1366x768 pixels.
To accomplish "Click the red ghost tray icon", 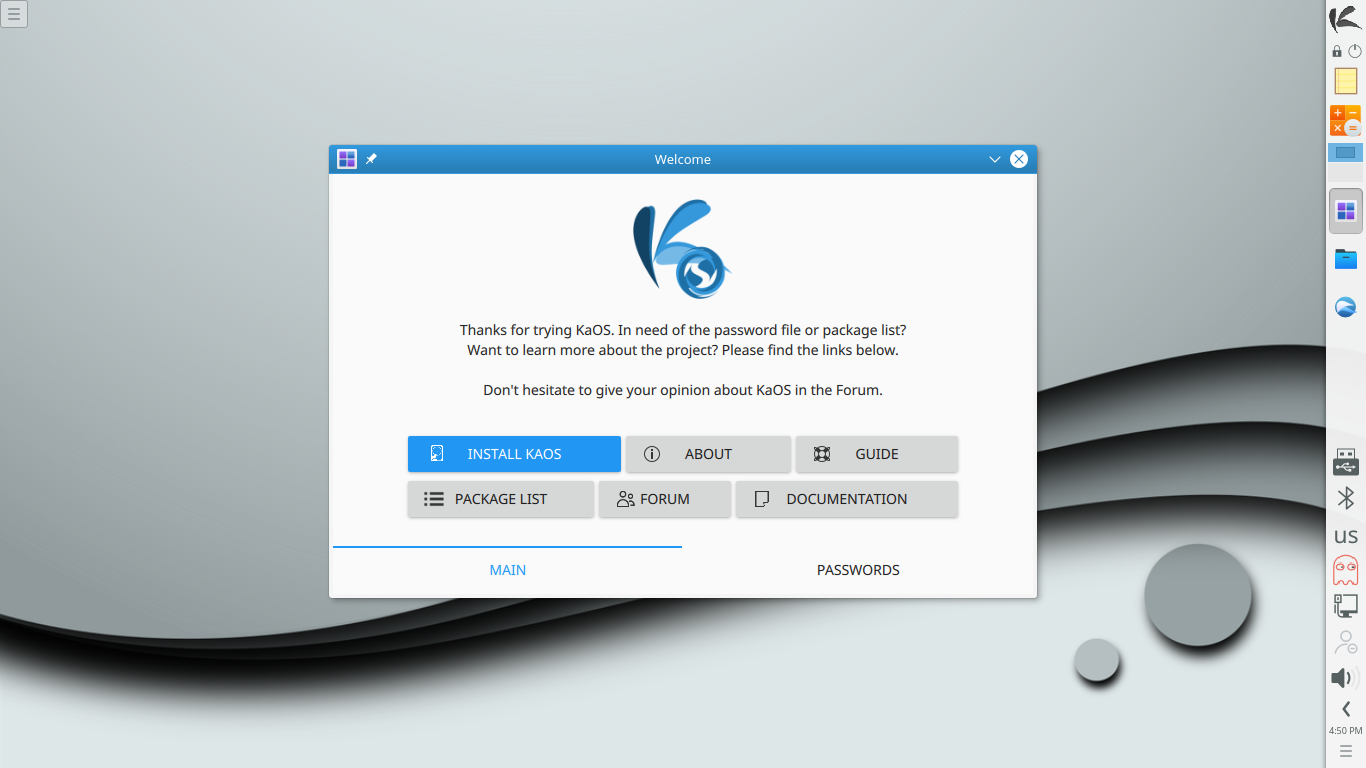I will pos(1346,570).
